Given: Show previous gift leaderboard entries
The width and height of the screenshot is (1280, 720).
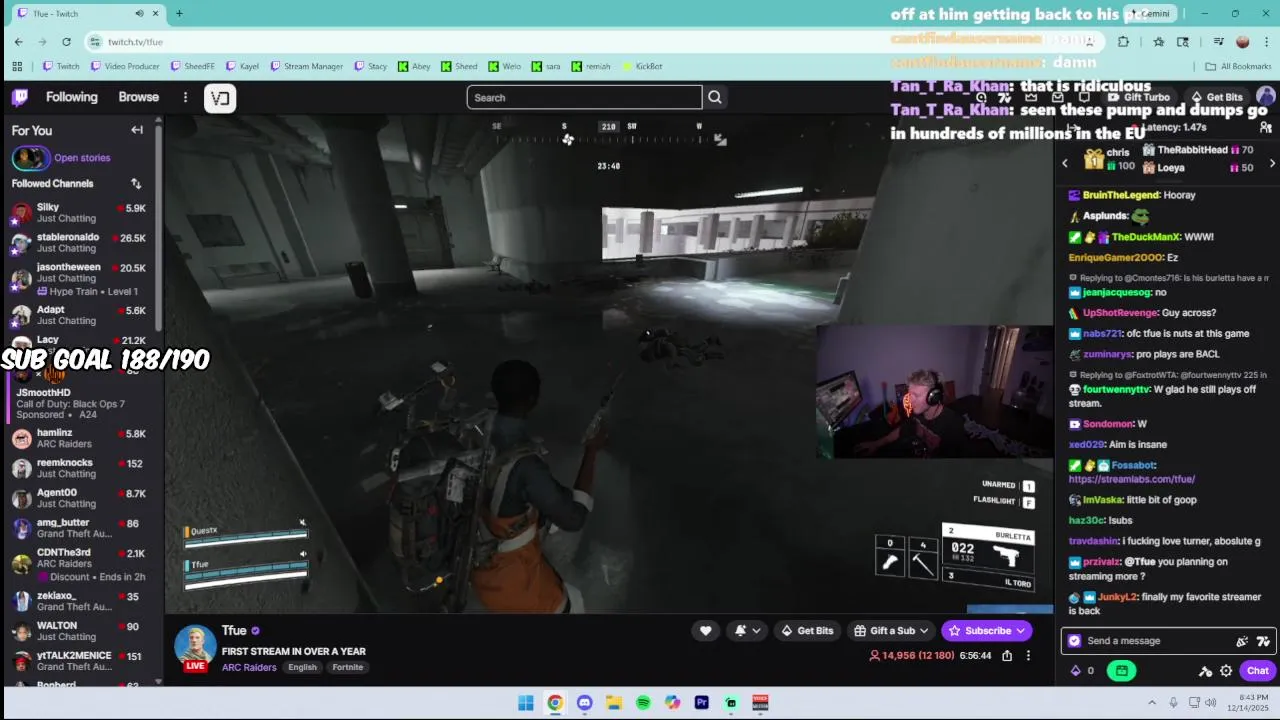Looking at the screenshot, I should [1065, 163].
